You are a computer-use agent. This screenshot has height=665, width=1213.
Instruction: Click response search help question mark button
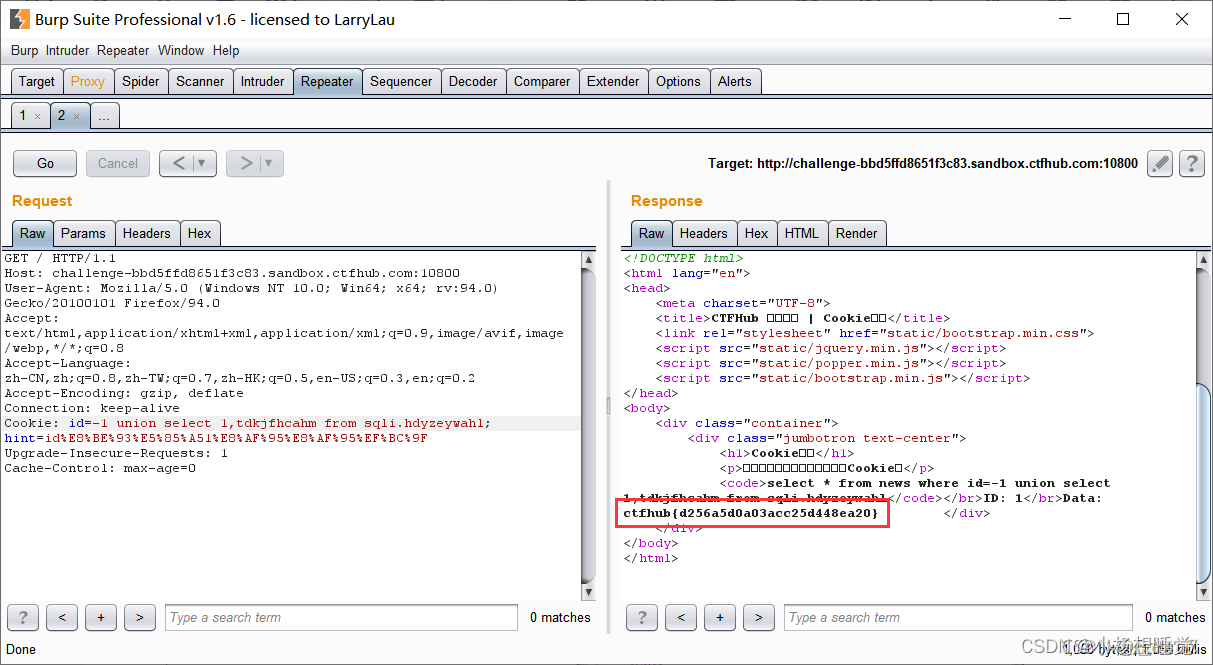coord(642,617)
